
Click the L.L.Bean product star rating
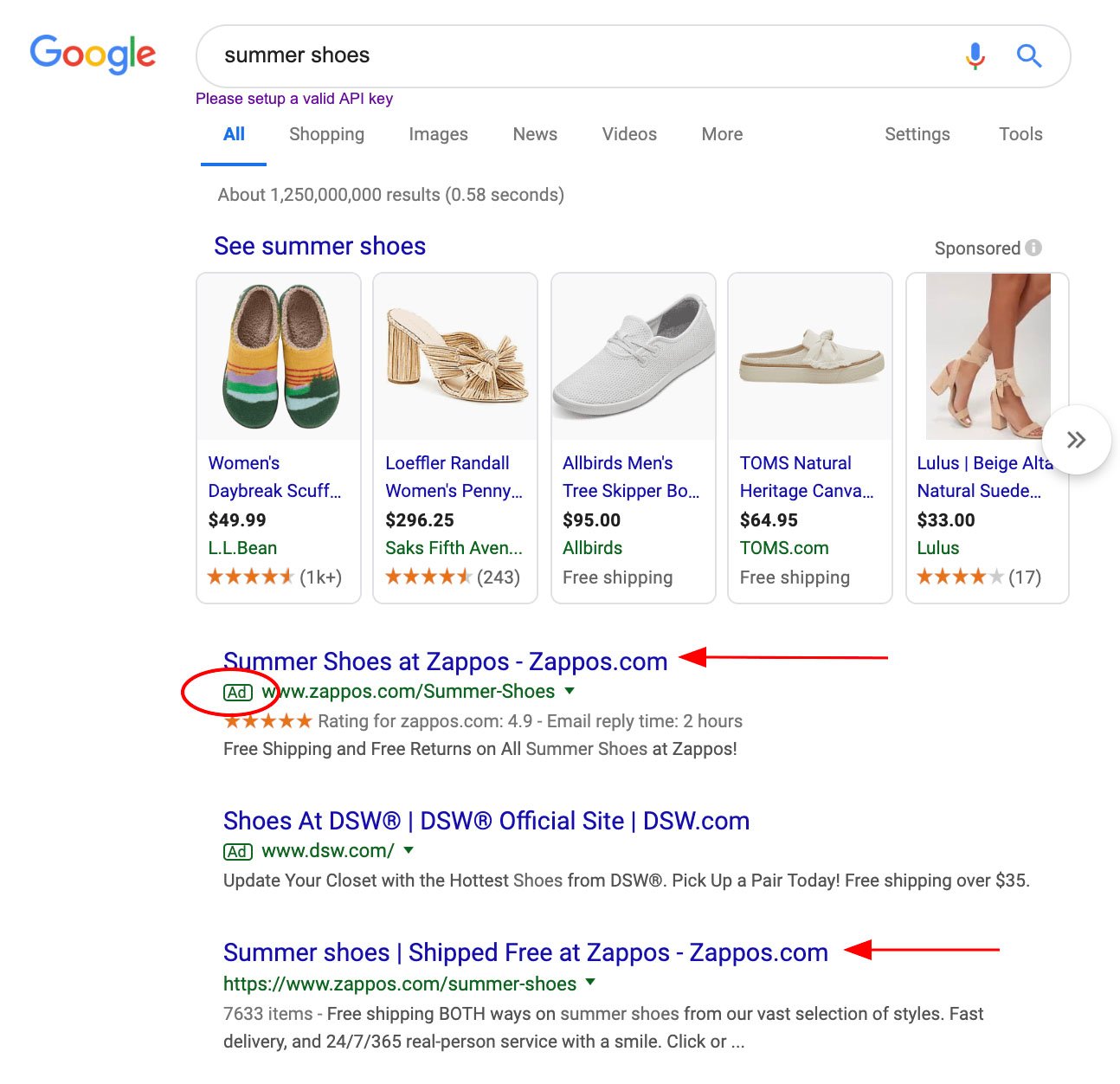[251, 577]
